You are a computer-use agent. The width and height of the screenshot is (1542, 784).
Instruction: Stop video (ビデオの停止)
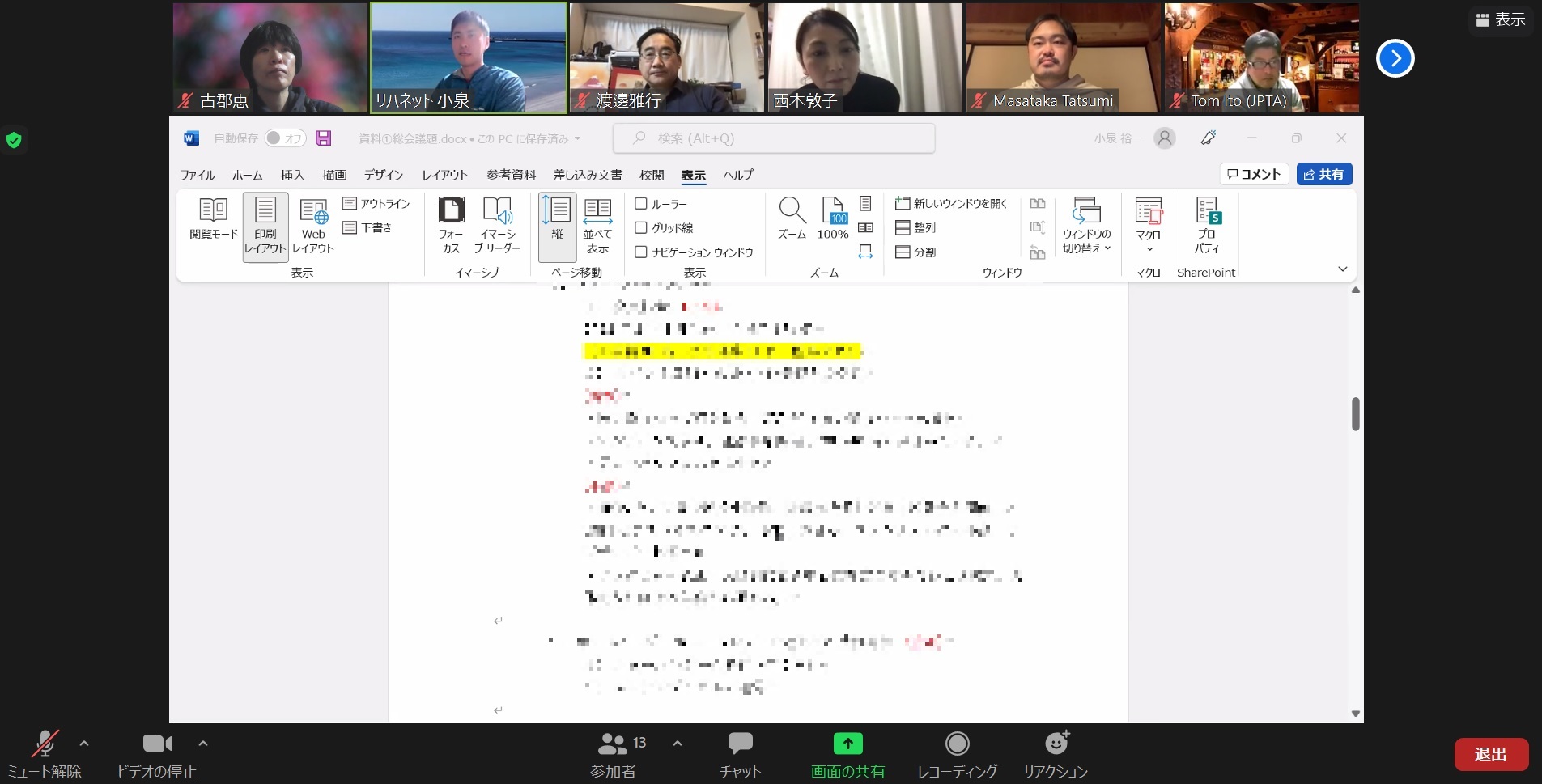pyautogui.click(x=157, y=756)
